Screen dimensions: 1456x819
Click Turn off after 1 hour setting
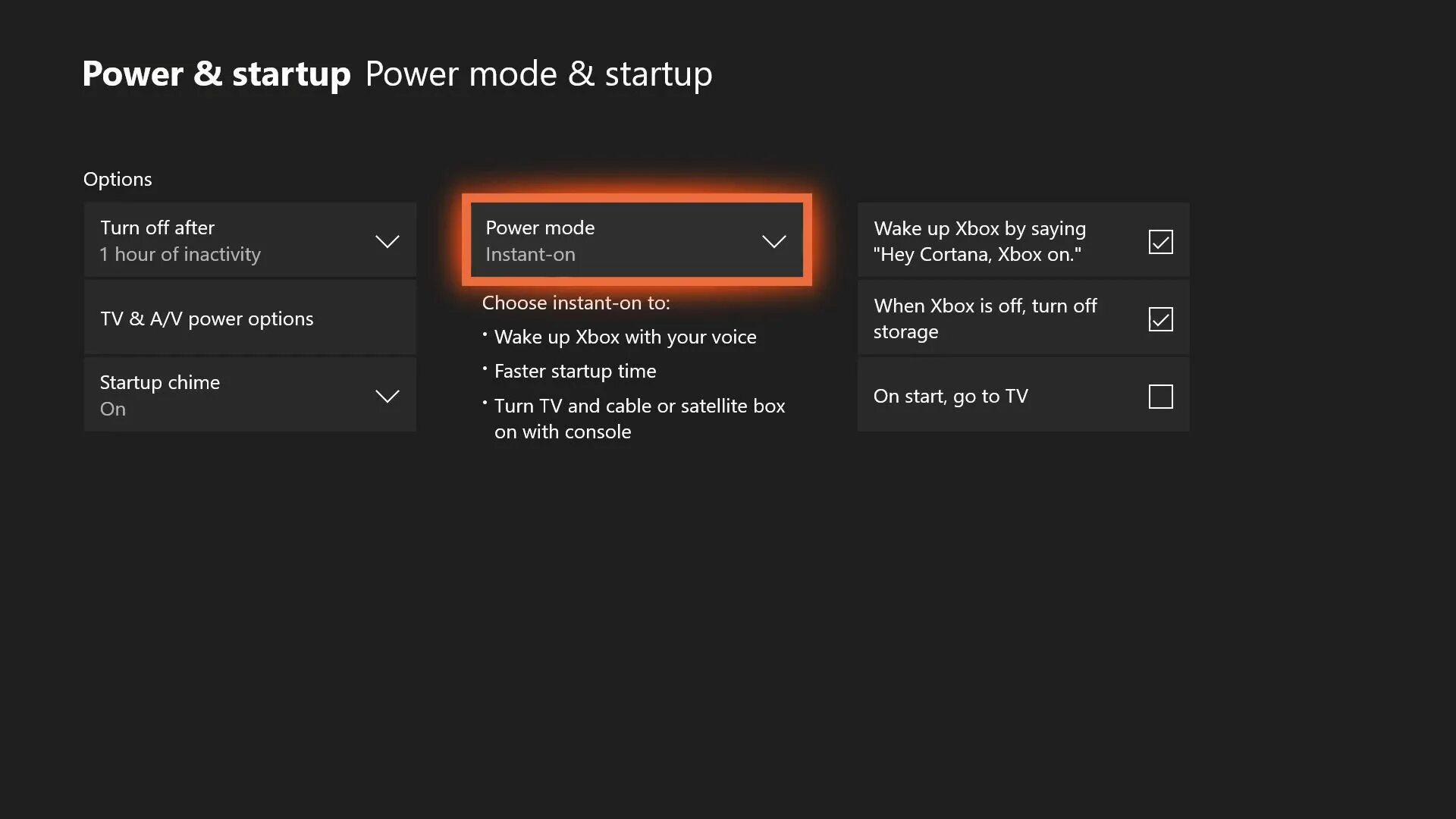(250, 240)
